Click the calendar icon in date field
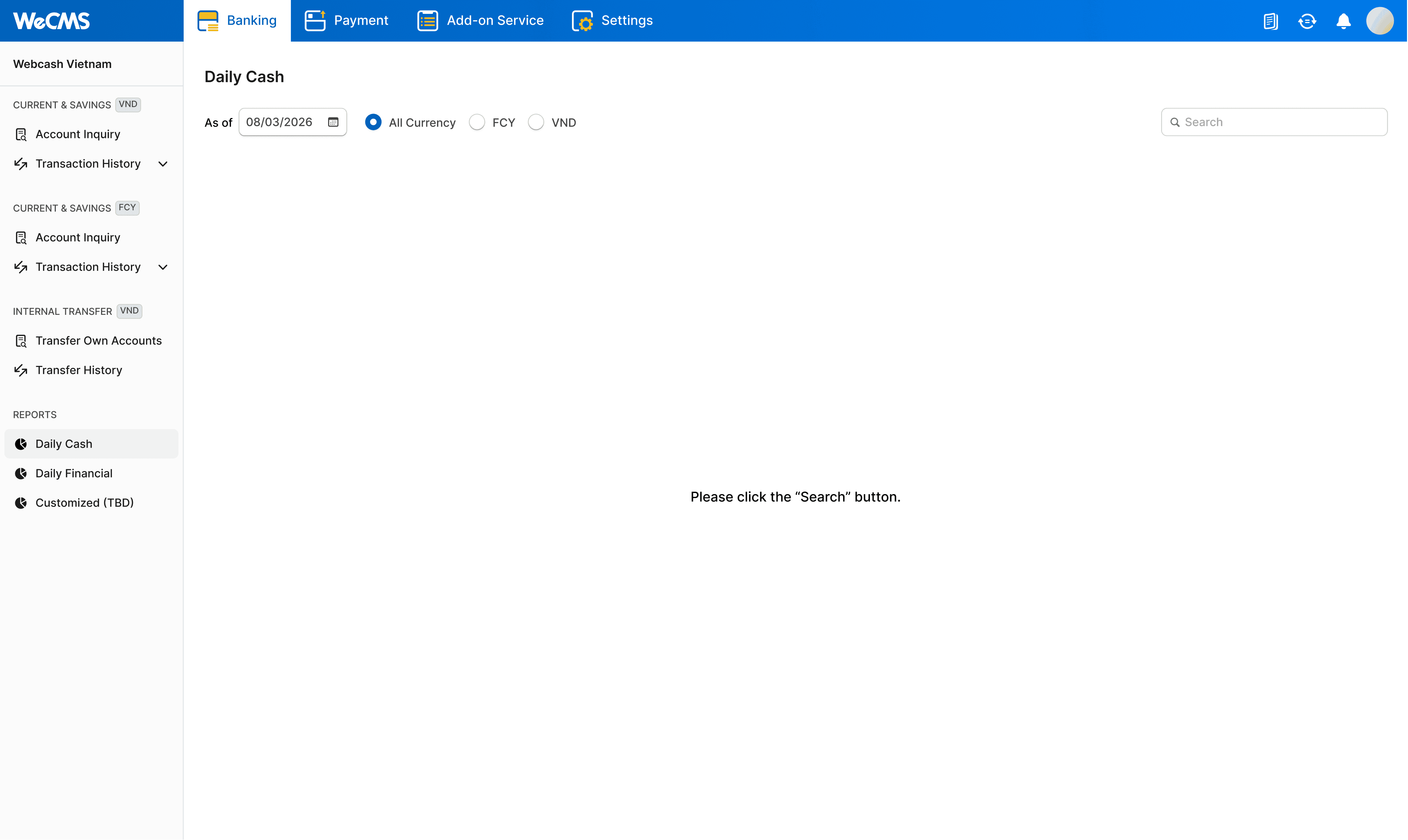The image size is (1408, 840). point(333,122)
